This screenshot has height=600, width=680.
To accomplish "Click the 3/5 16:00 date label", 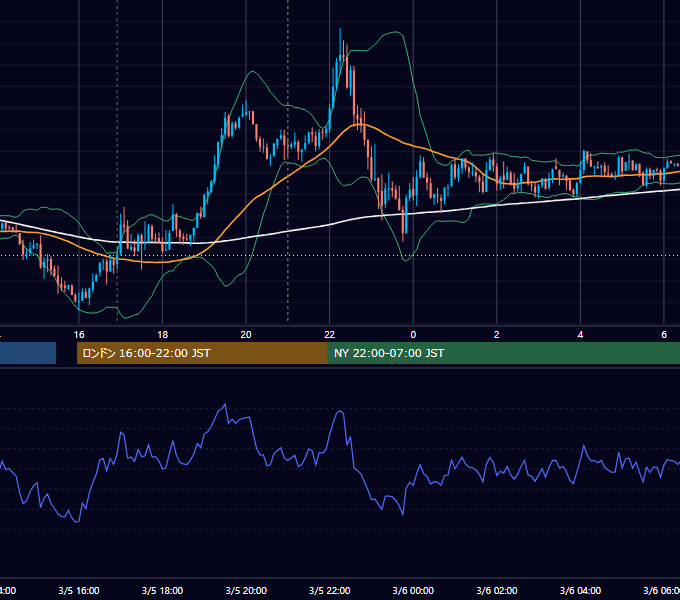I will click(x=79, y=590).
